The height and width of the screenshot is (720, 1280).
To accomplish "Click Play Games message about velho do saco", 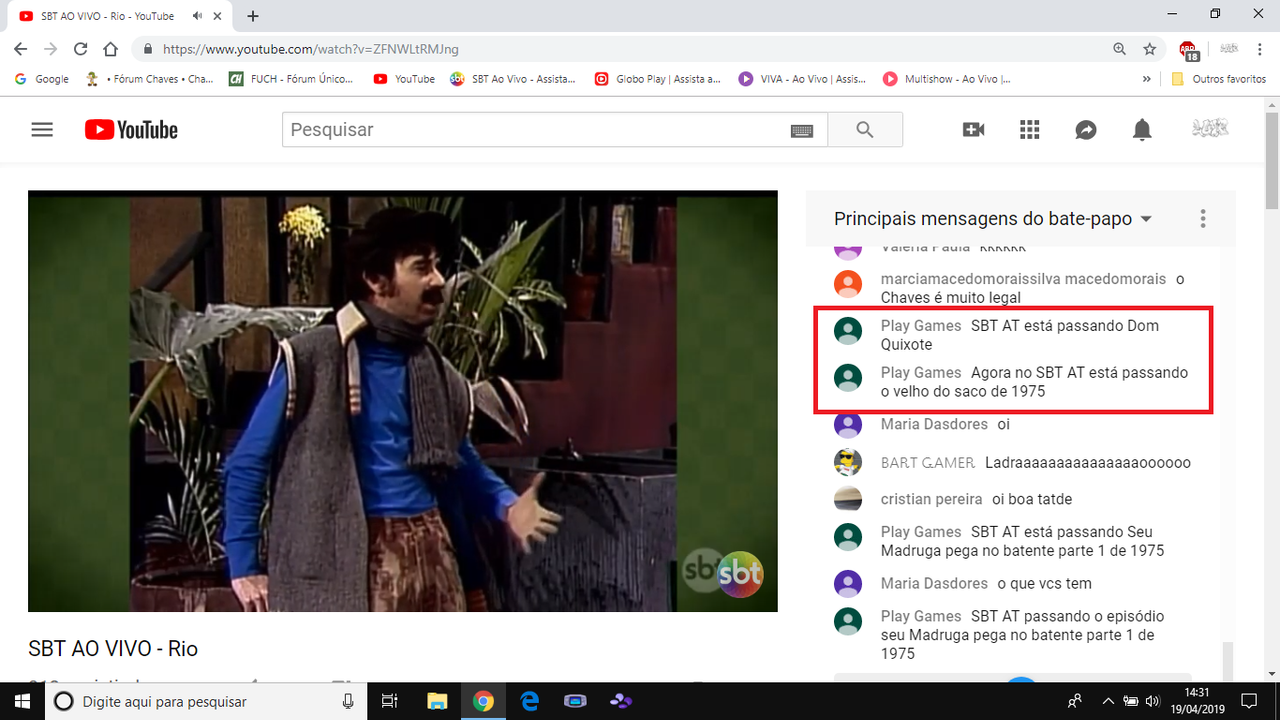I will pos(1034,382).
